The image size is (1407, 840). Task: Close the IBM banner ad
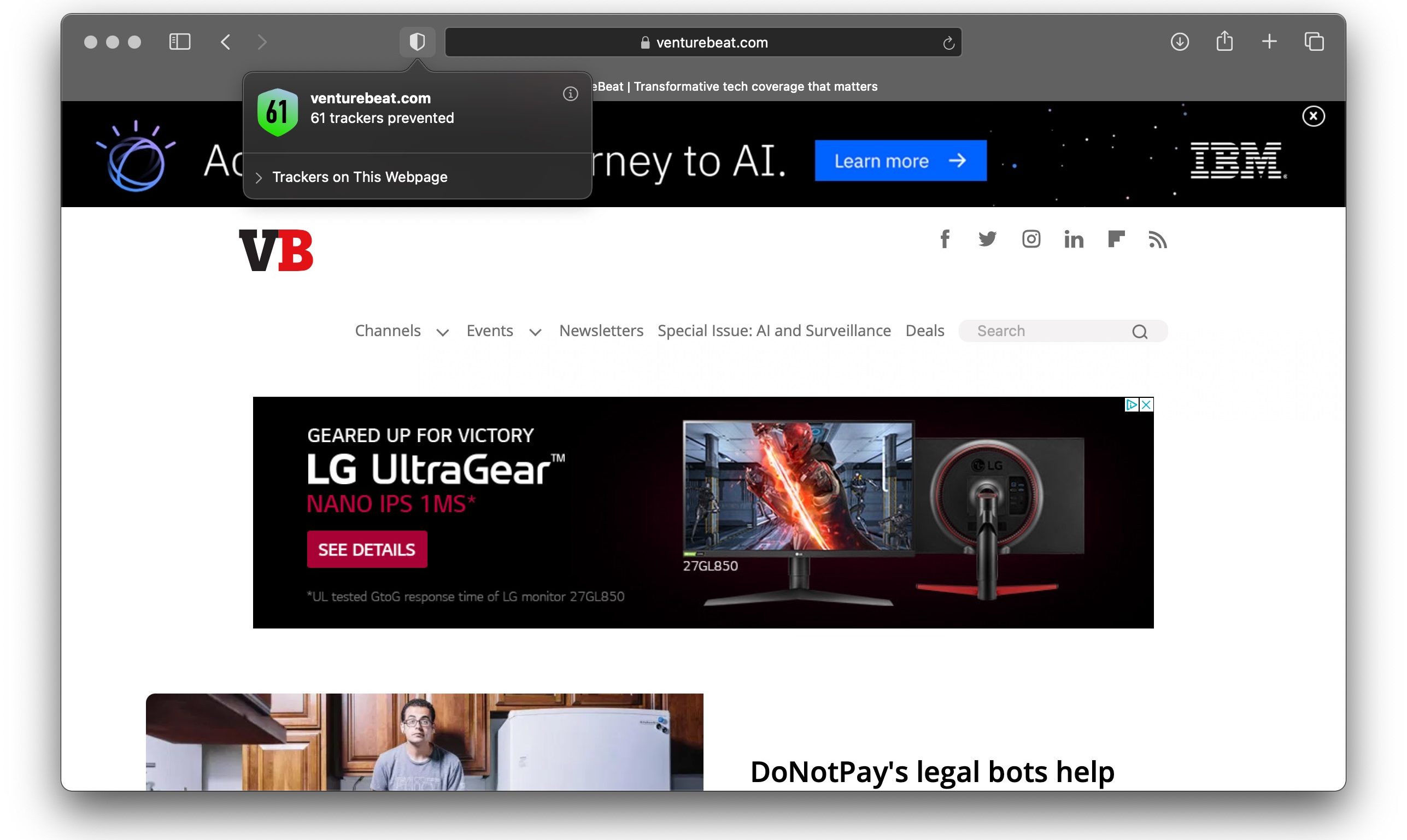1313,116
